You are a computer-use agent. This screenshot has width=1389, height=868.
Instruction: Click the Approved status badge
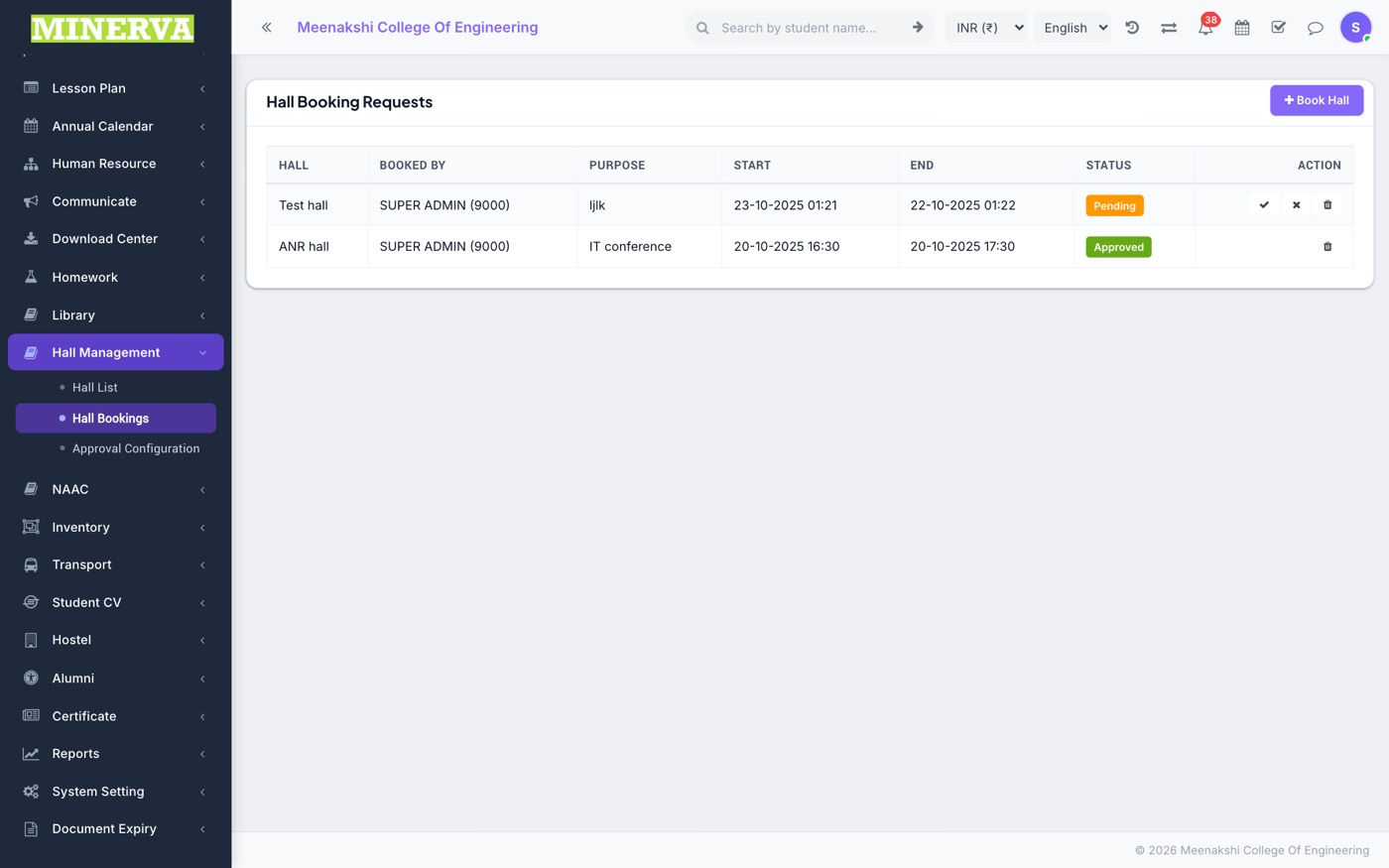coord(1118,247)
